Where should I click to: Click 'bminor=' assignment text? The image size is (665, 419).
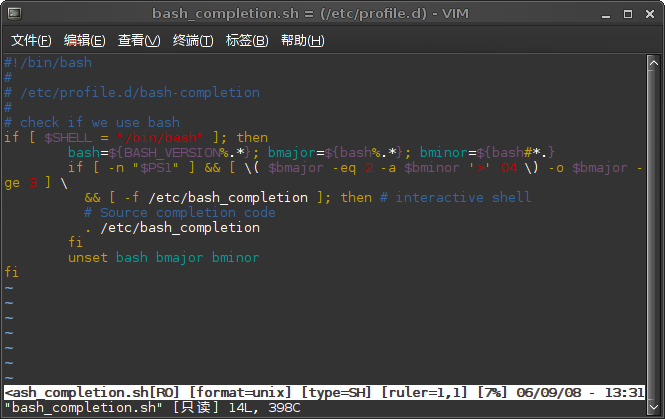click(448, 152)
